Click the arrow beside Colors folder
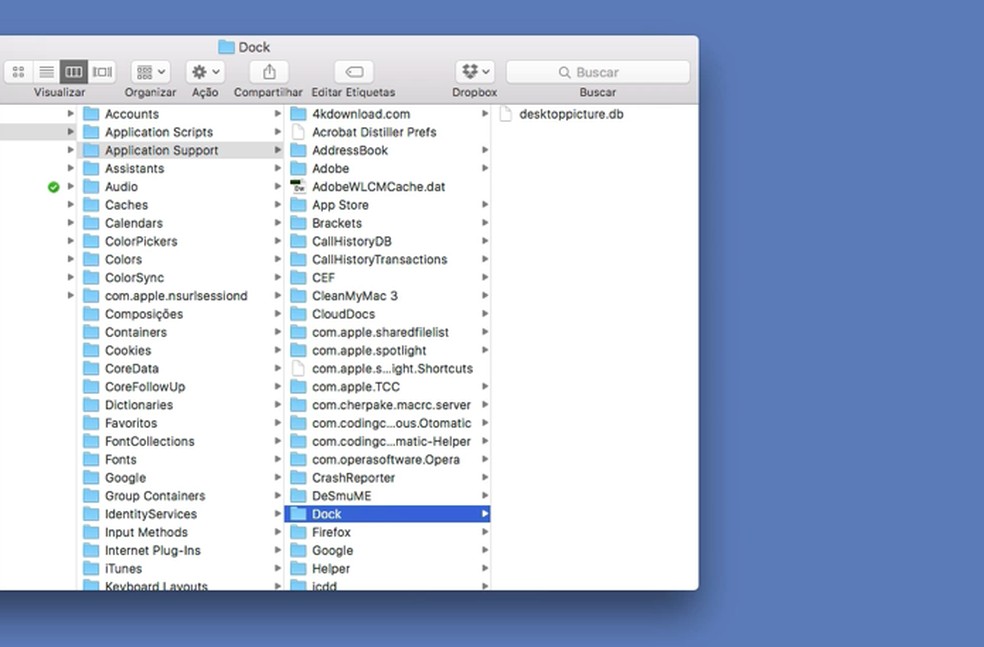984x647 pixels. click(277, 259)
